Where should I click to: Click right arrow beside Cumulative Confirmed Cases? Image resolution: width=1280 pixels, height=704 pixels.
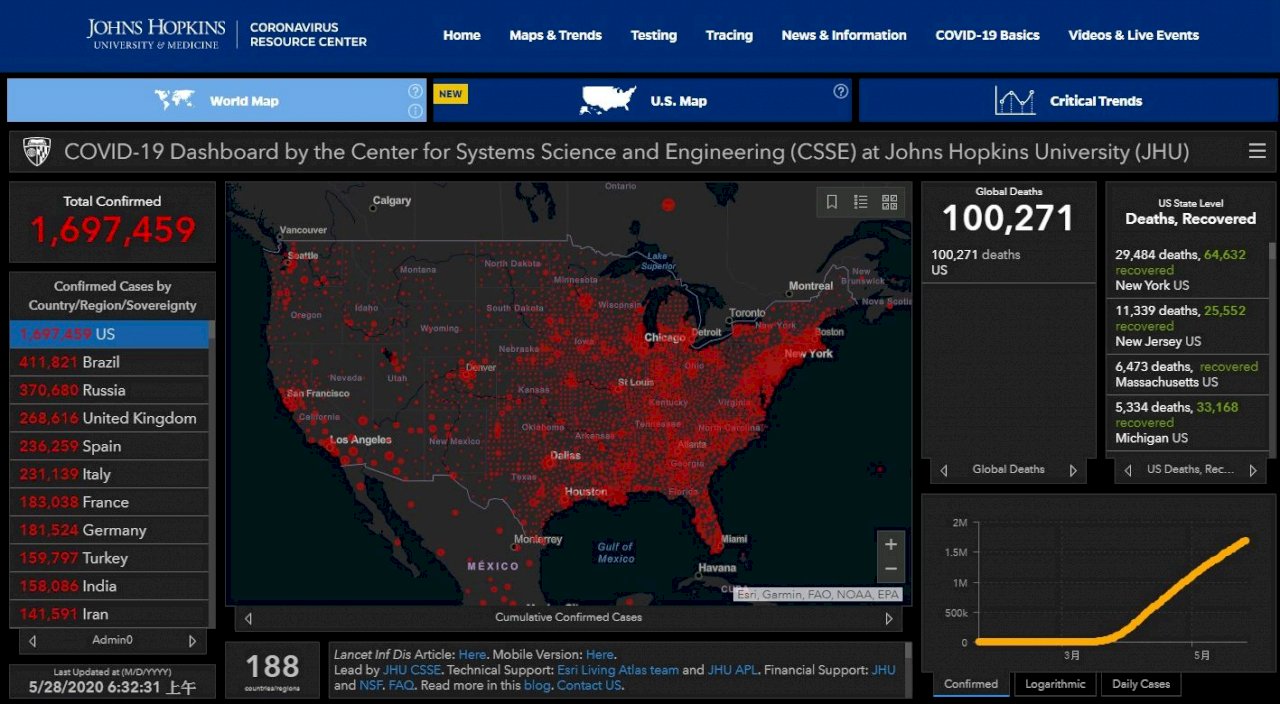coord(888,618)
